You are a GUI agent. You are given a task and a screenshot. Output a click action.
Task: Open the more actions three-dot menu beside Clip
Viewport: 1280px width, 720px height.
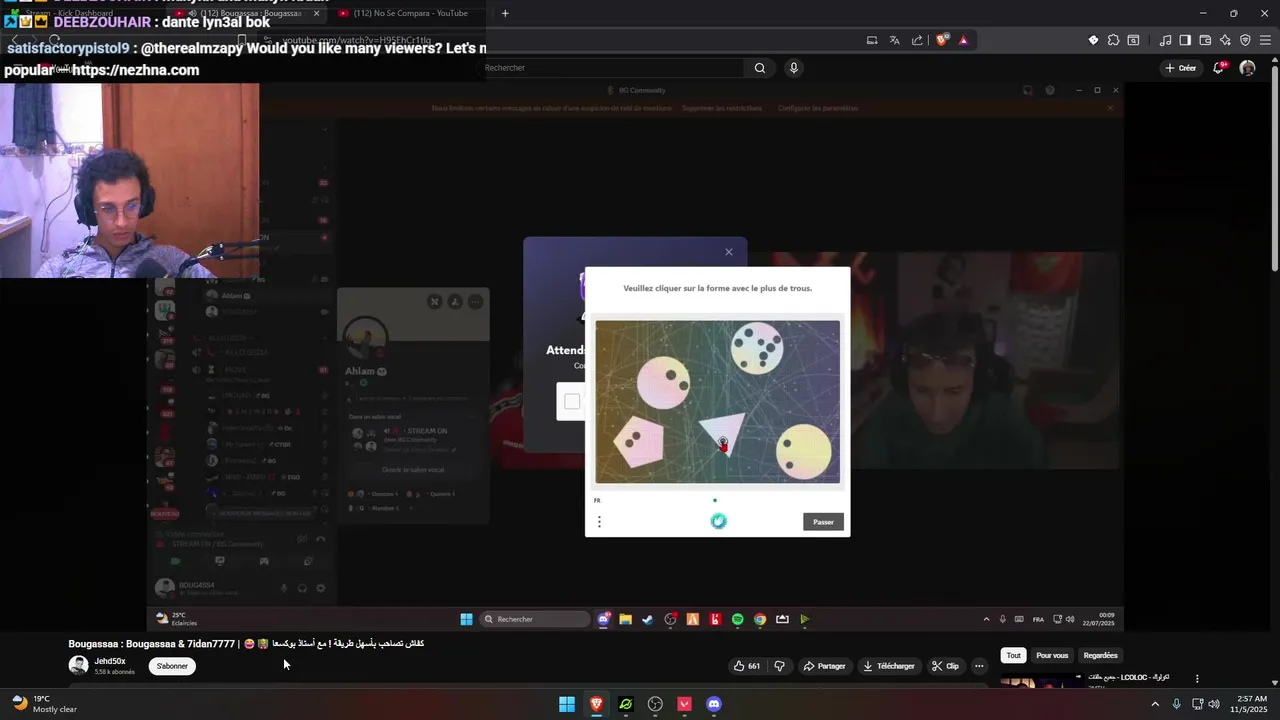click(x=979, y=666)
